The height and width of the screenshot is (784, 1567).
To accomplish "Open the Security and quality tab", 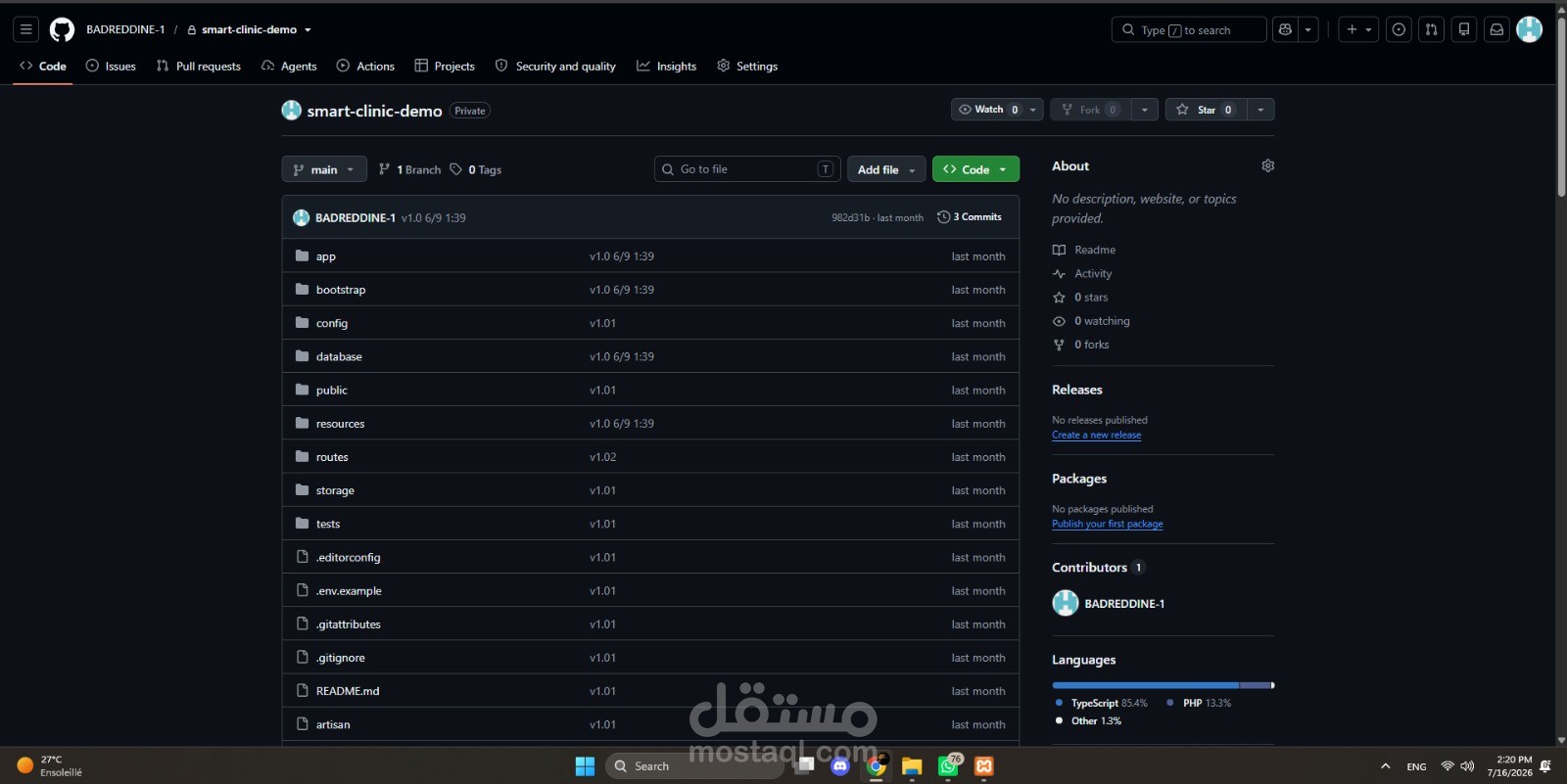I will click(555, 66).
